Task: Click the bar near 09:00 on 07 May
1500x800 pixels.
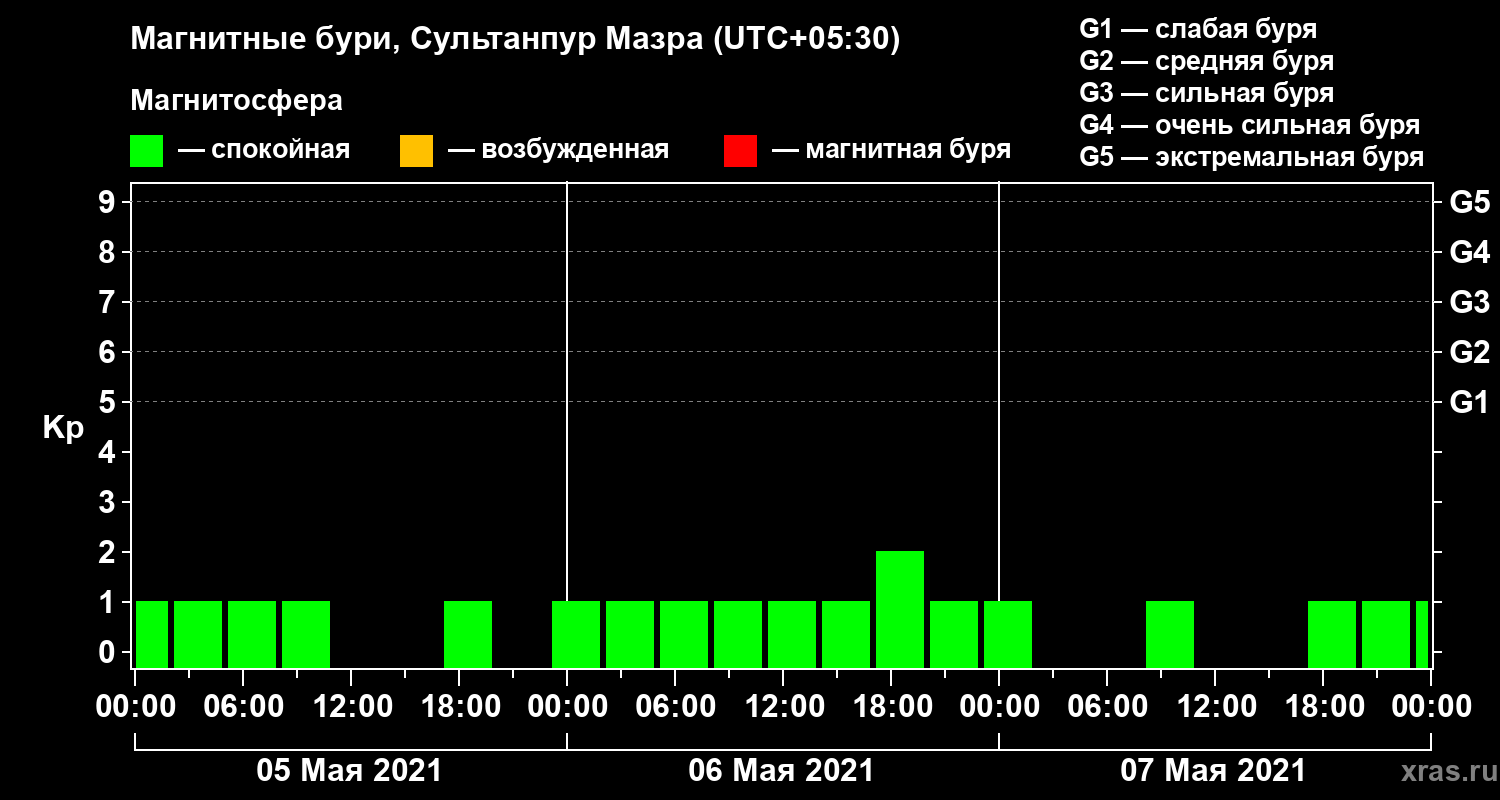Action: (x=1170, y=634)
